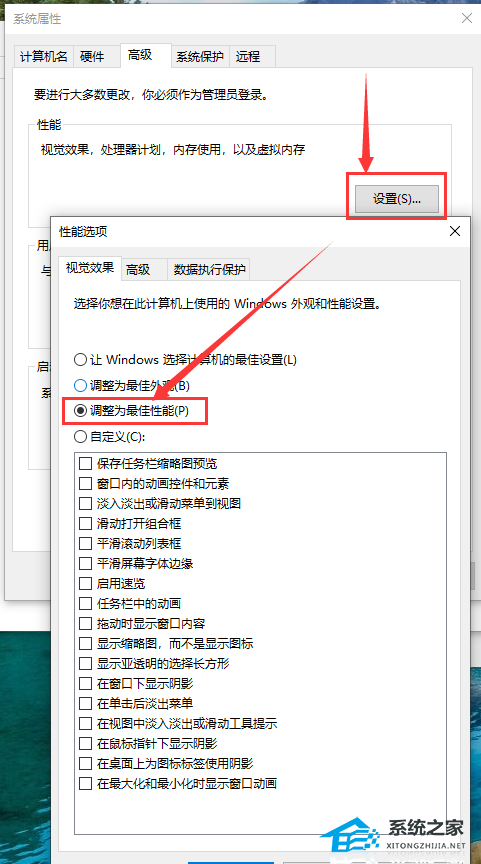Choose 调整为最佳外观 radio option

(x=132, y=386)
